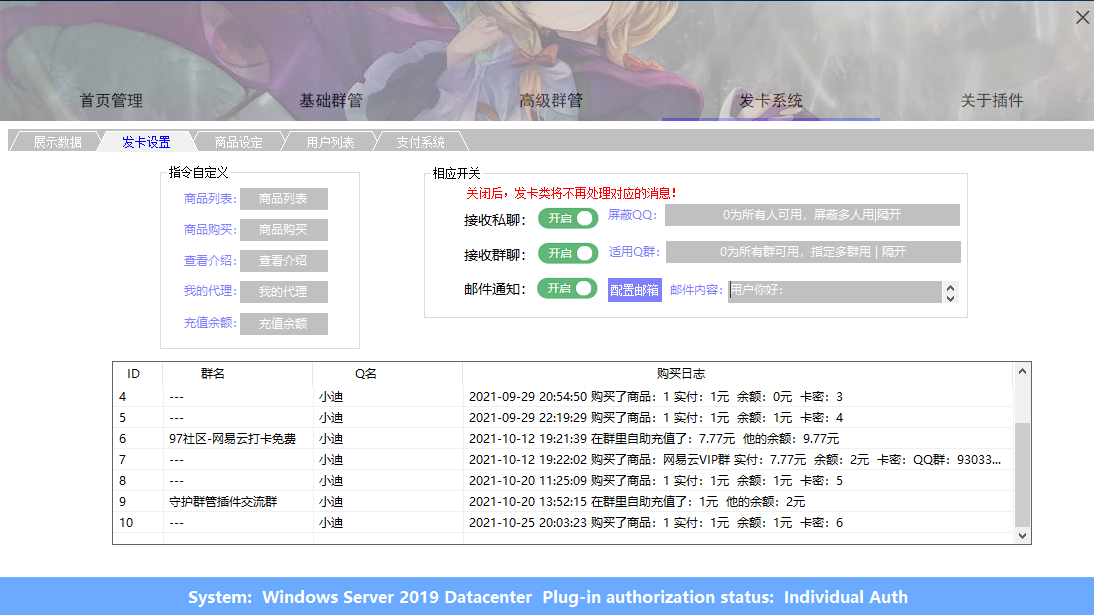
Task: Toggle the 接收群聊 switch
Action: pyautogui.click(x=568, y=253)
